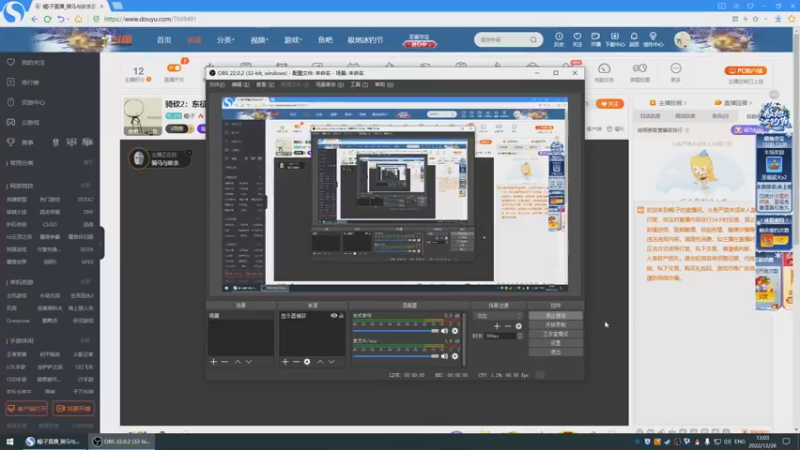Viewport: 800px width, 450px height.
Task: Move the OBS scene down
Action: pos(248,362)
